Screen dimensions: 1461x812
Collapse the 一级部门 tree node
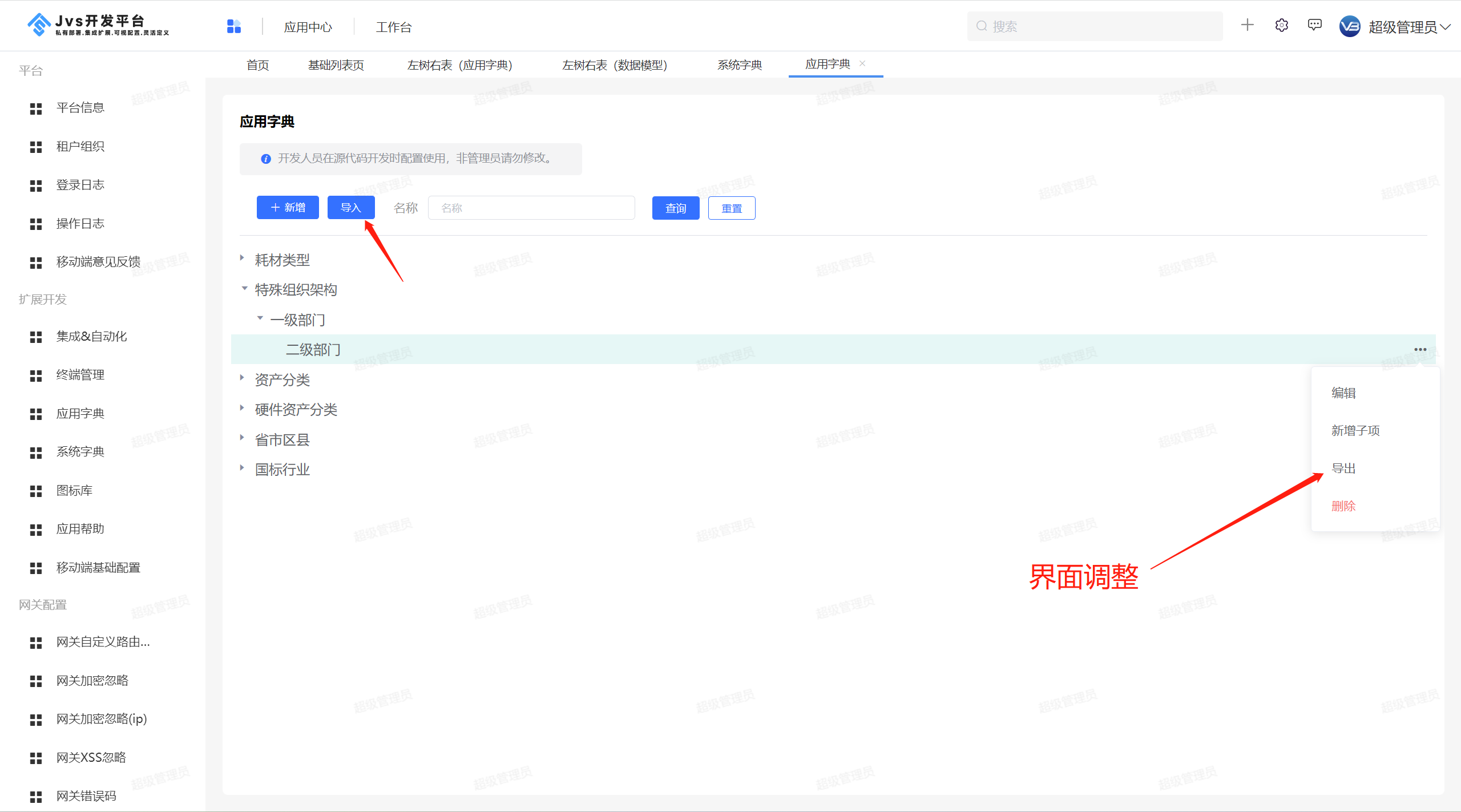[260, 318]
